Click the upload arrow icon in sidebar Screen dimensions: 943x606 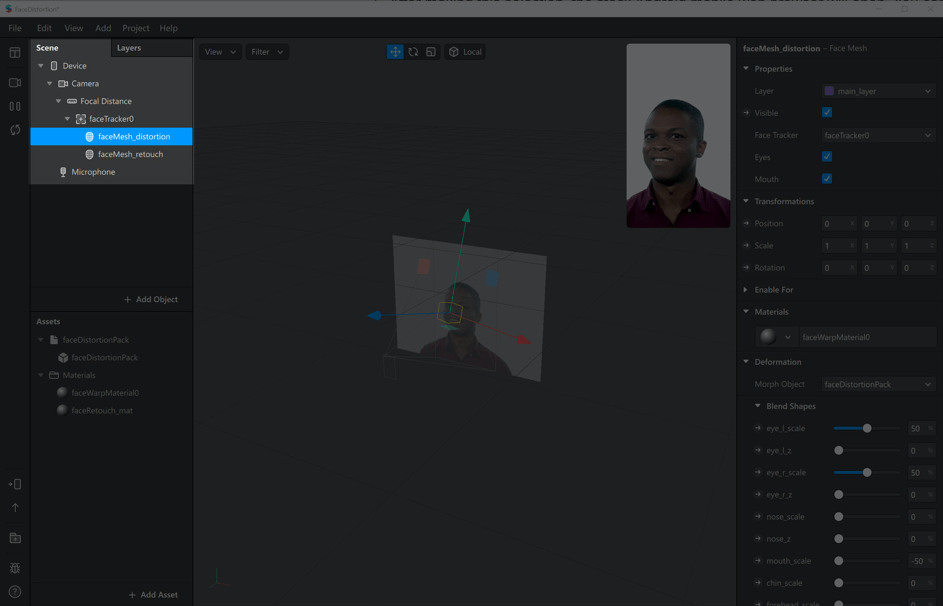(15, 508)
